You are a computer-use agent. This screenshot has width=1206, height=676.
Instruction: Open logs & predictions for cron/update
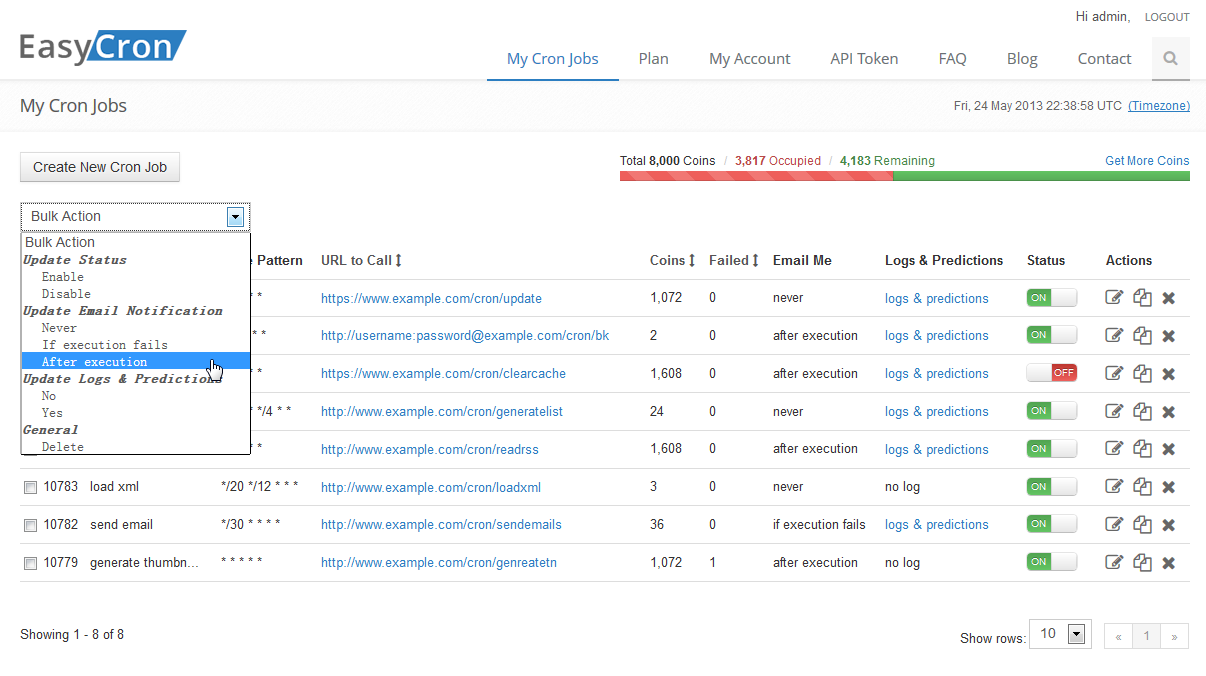pyautogui.click(x=936, y=298)
